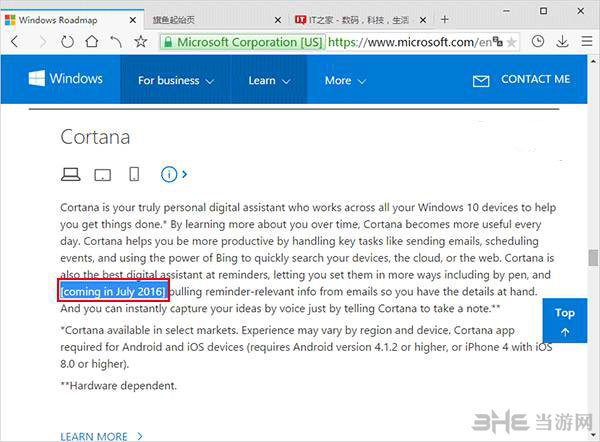Click the page scrollbar thumb
Screen dimensions: 600x442
593,257
